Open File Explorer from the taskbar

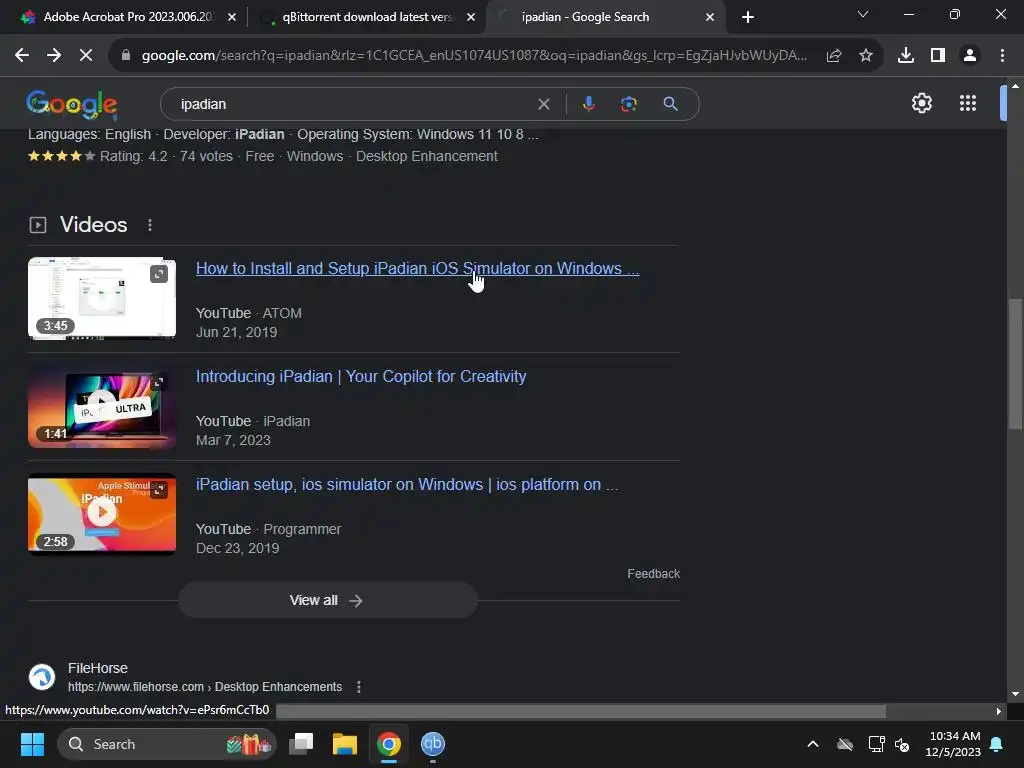[345, 744]
